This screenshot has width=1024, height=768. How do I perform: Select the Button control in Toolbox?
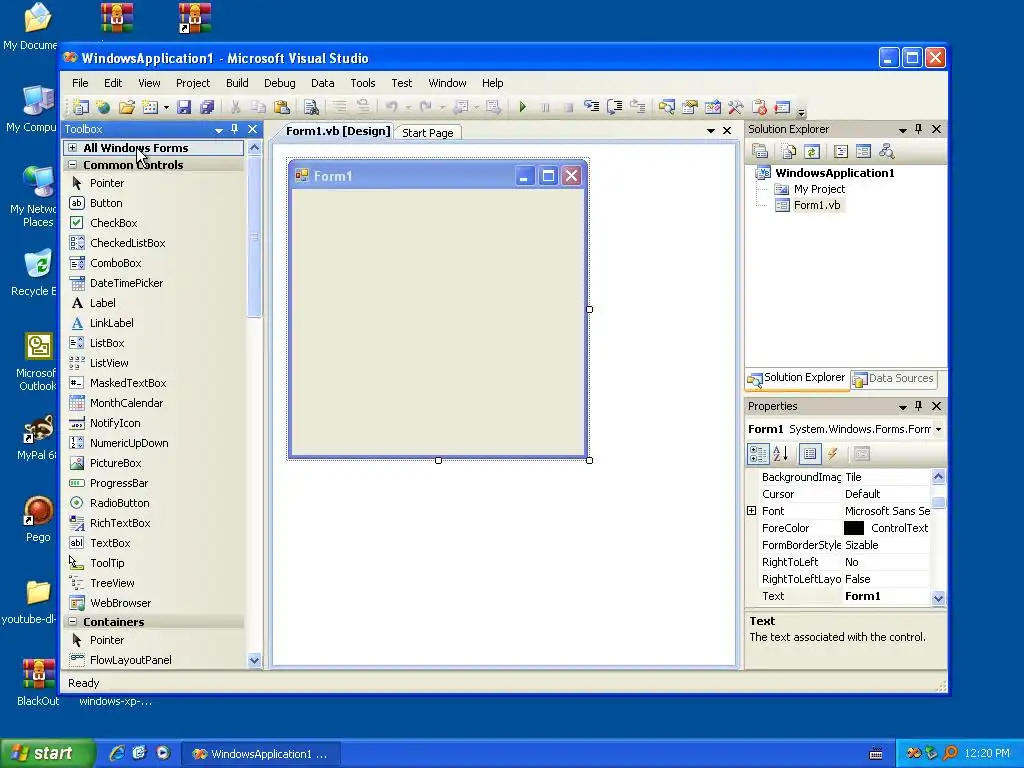(106, 203)
